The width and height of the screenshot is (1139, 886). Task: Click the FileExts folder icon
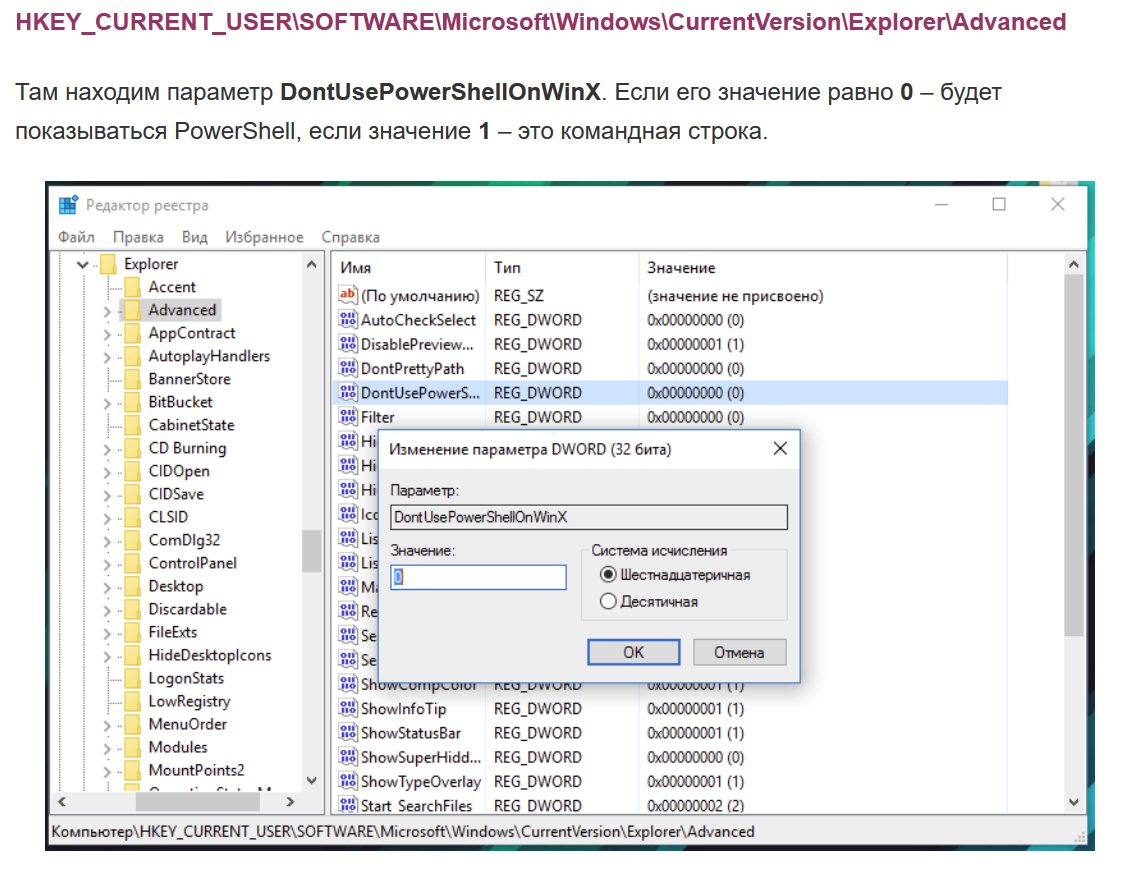[132, 632]
